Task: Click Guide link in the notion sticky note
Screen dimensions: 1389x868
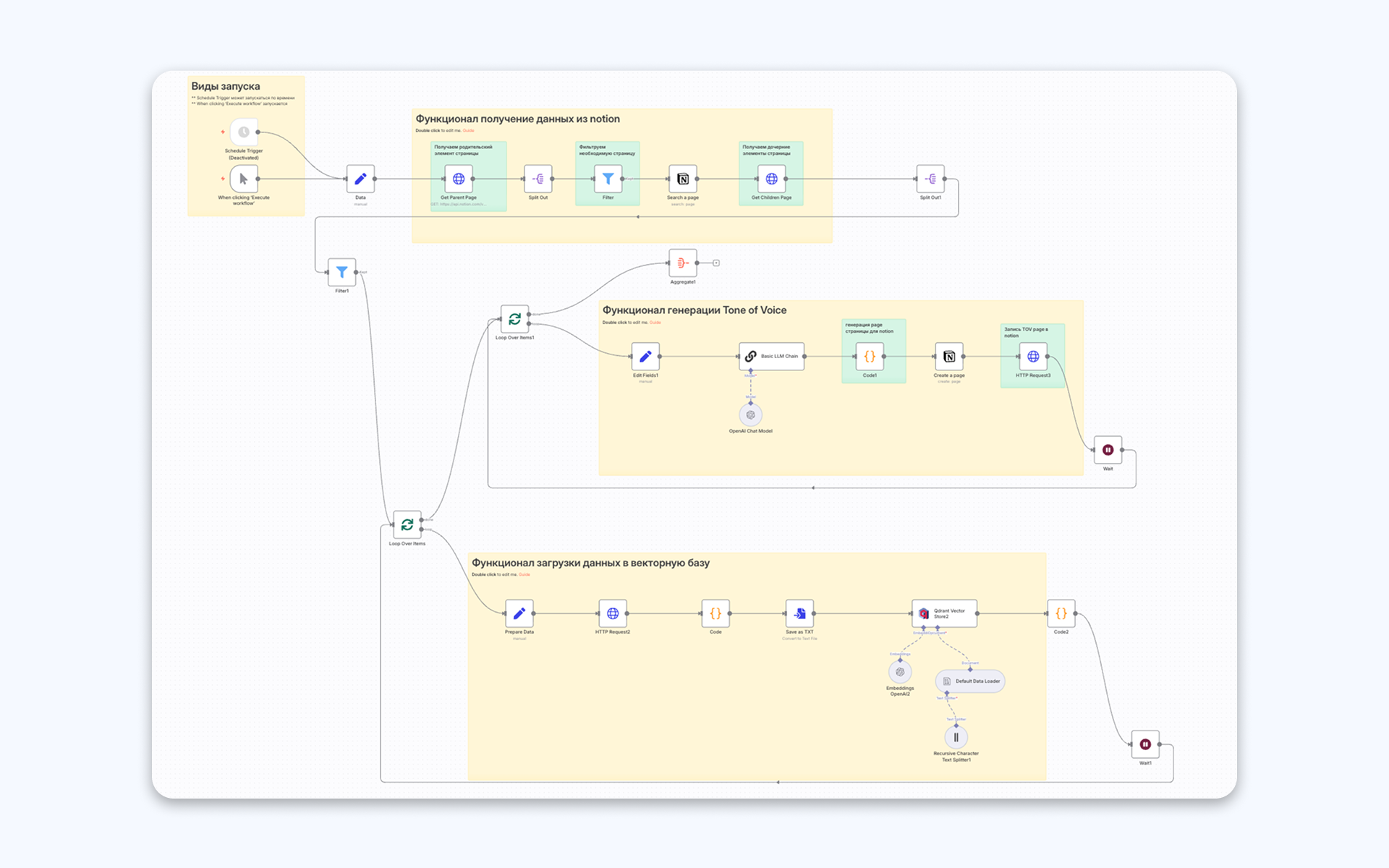Action: 469,131
